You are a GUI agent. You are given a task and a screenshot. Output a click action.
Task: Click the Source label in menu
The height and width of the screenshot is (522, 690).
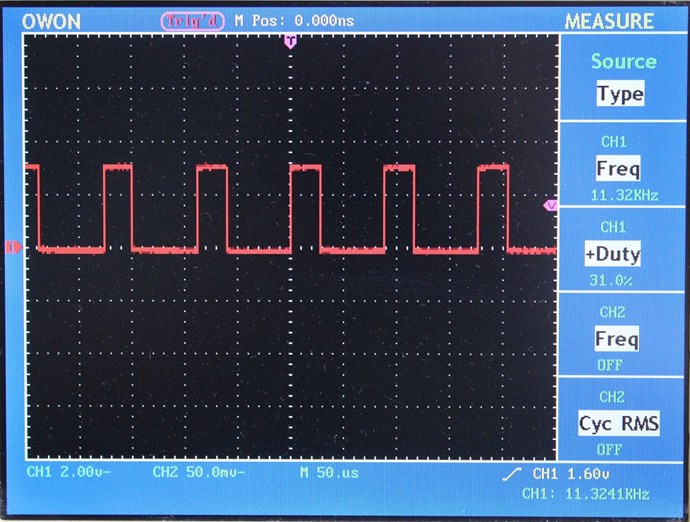[x=624, y=61]
